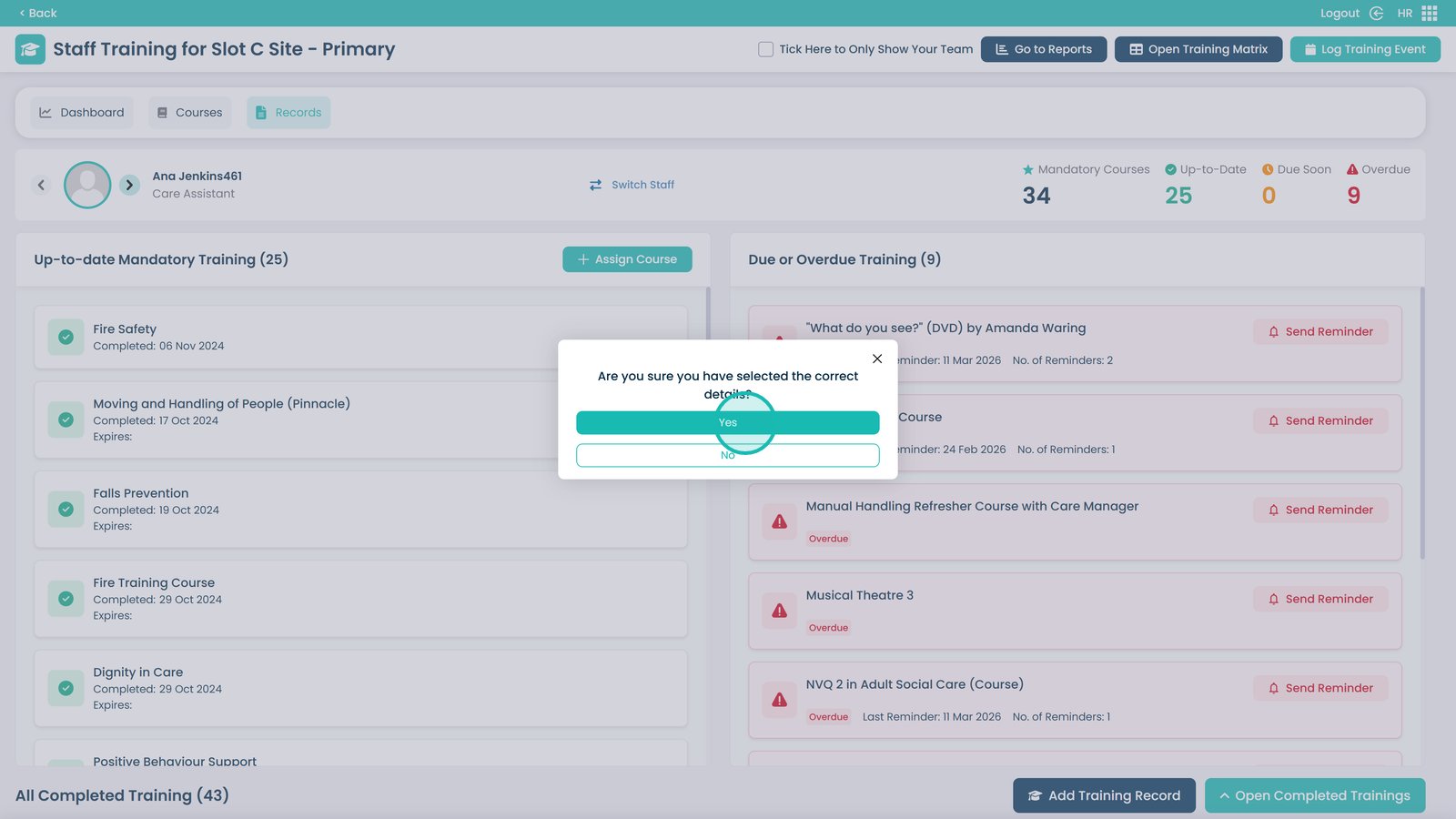This screenshot has width=1456, height=819.
Task: Click the Overdue warning icon in summary
Action: [1352, 169]
